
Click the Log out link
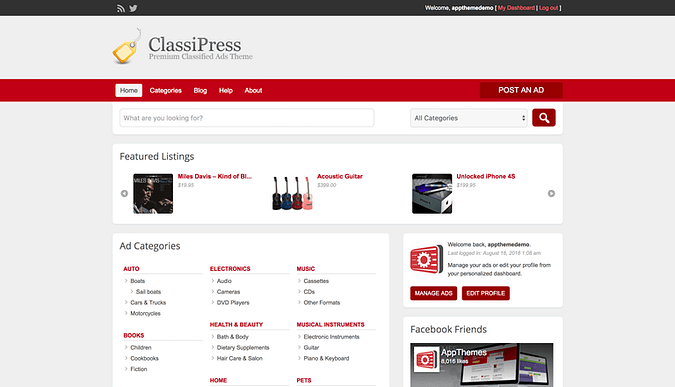tap(548, 8)
